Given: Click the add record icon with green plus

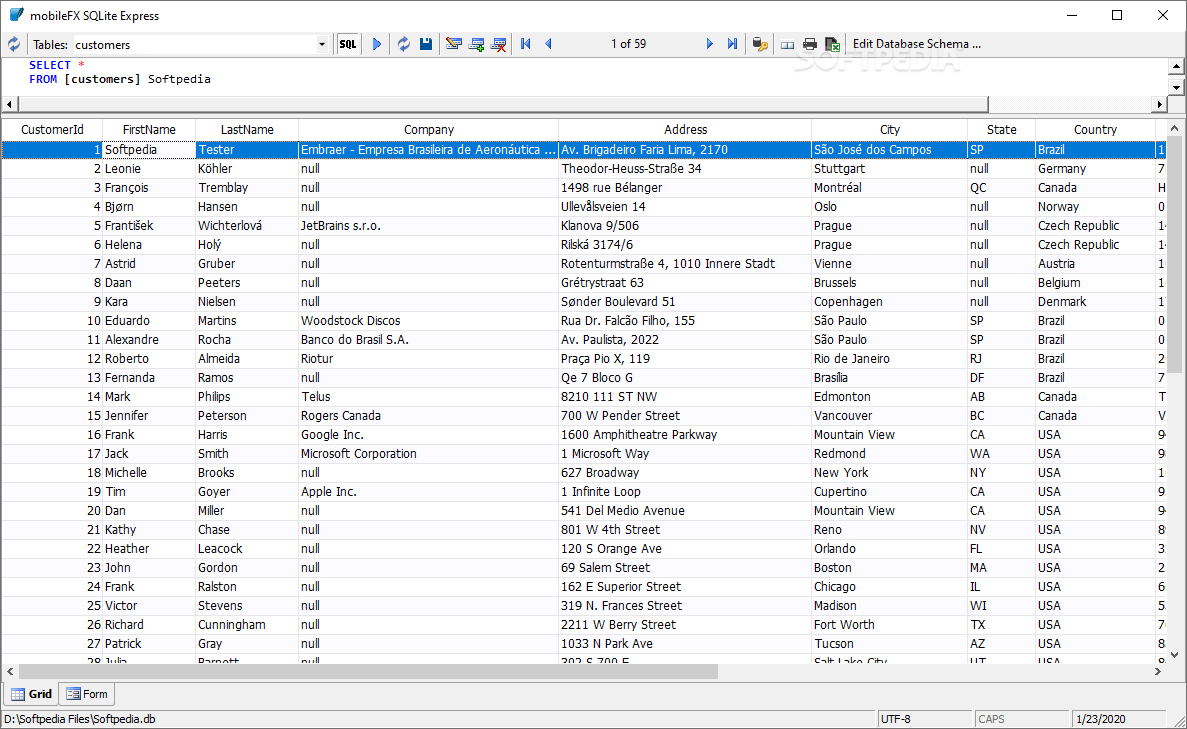Looking at the screenshot, I should pos(476,44).
